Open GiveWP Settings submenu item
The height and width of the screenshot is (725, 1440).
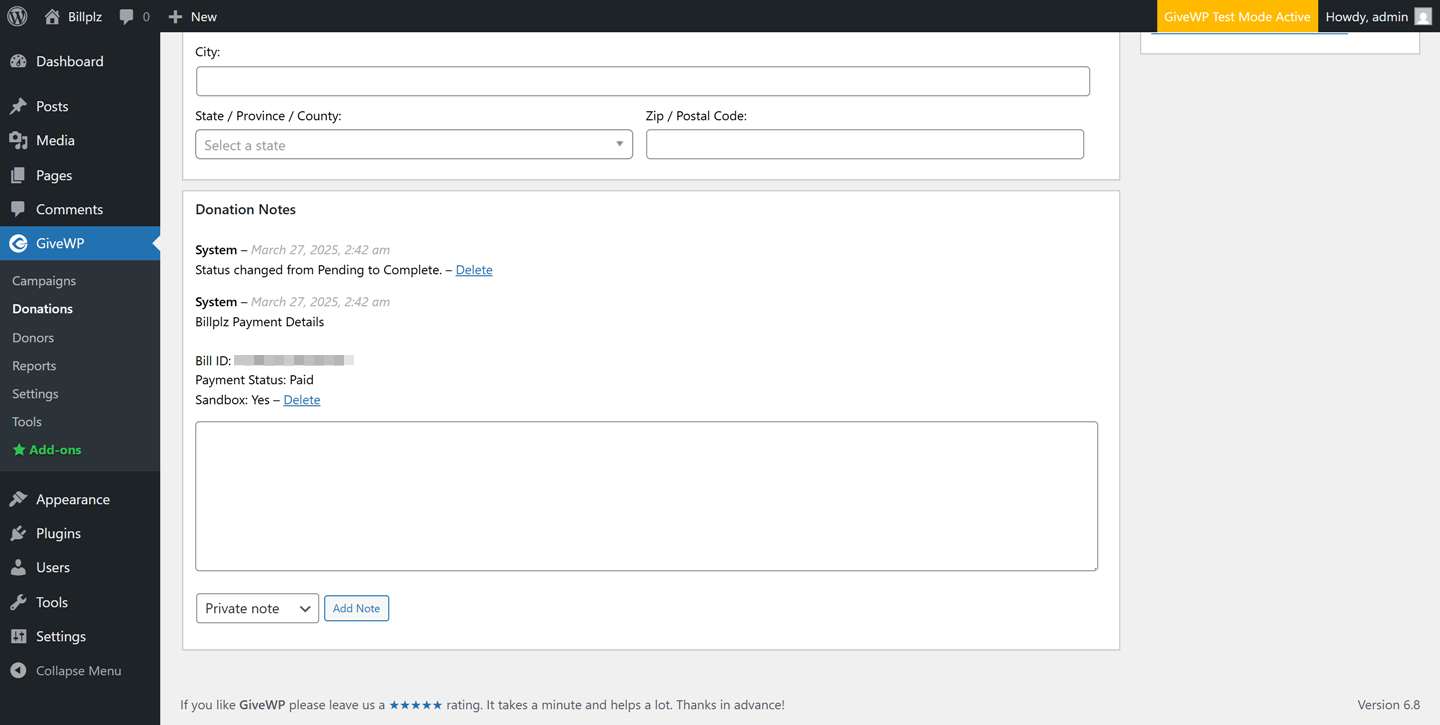(x=35, y=393)
